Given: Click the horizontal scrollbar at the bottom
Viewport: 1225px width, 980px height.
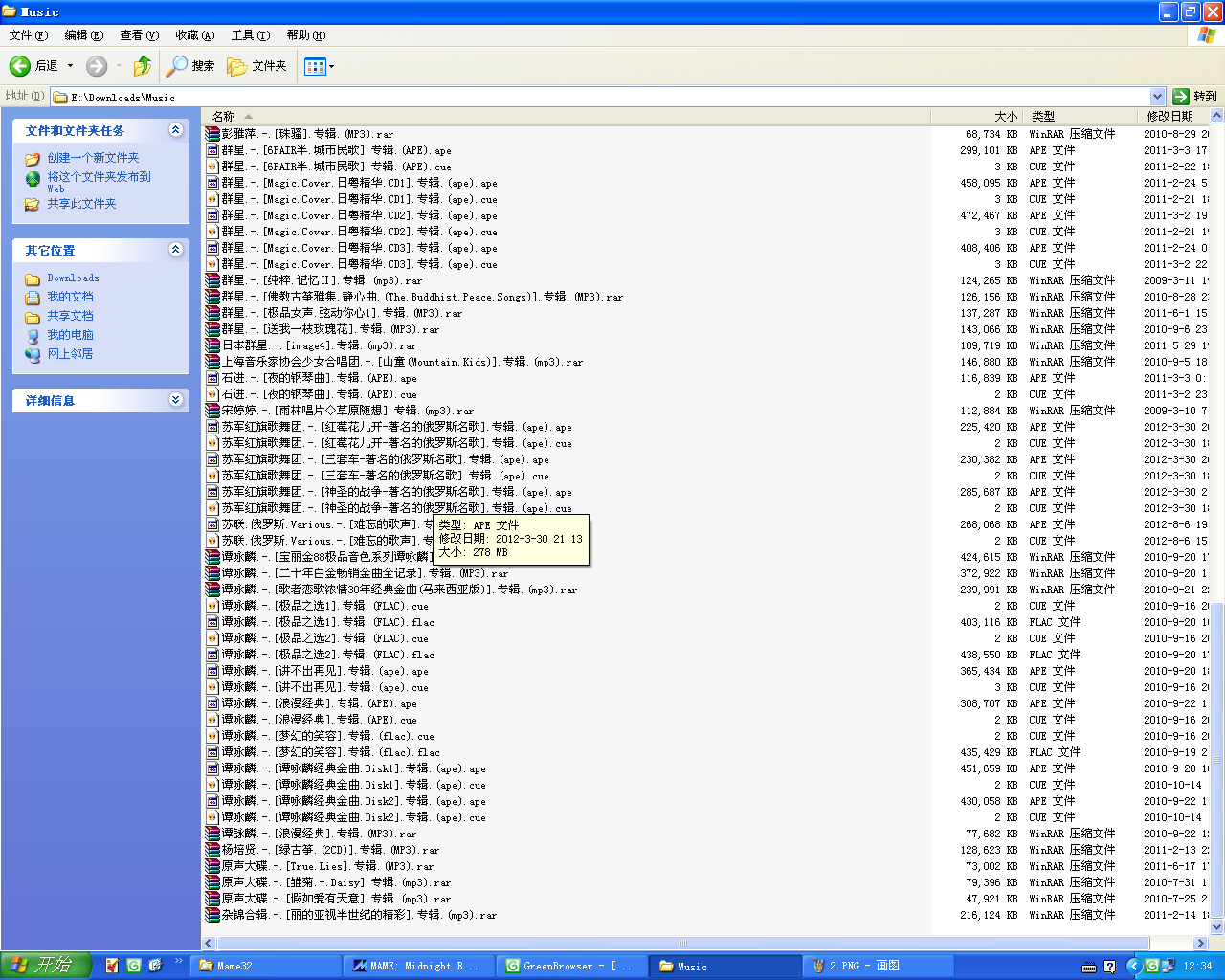Looking at the screenshot, I should tap(682, 943).
